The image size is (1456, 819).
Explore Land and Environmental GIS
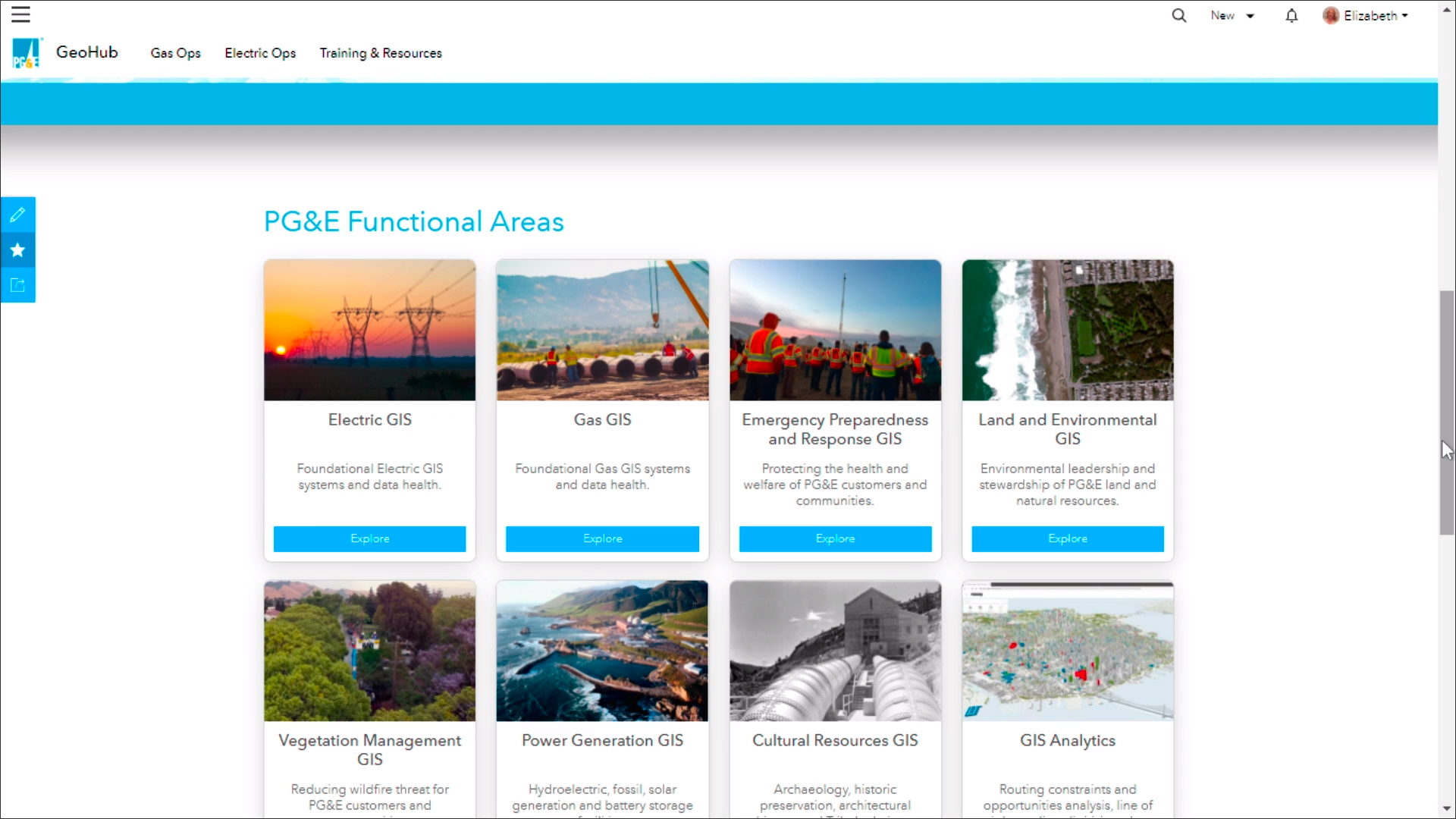[x=1068, y=538]
